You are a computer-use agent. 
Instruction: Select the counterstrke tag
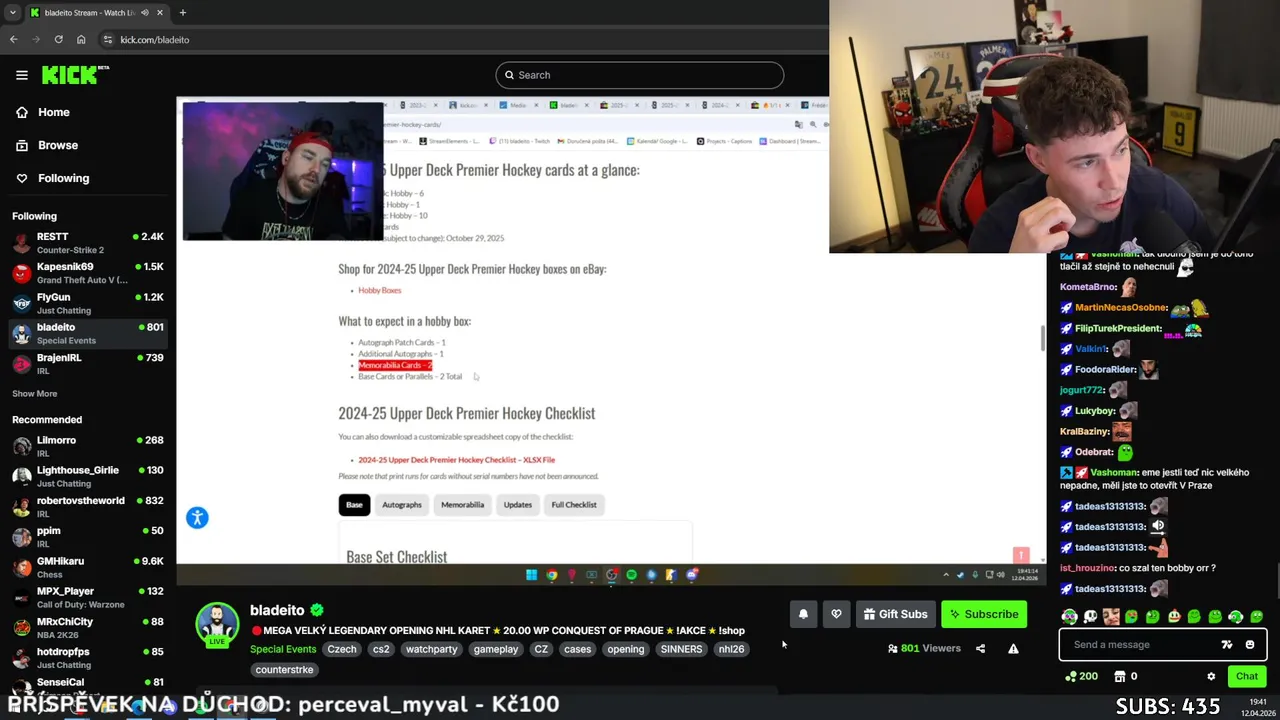pos(284,670)
